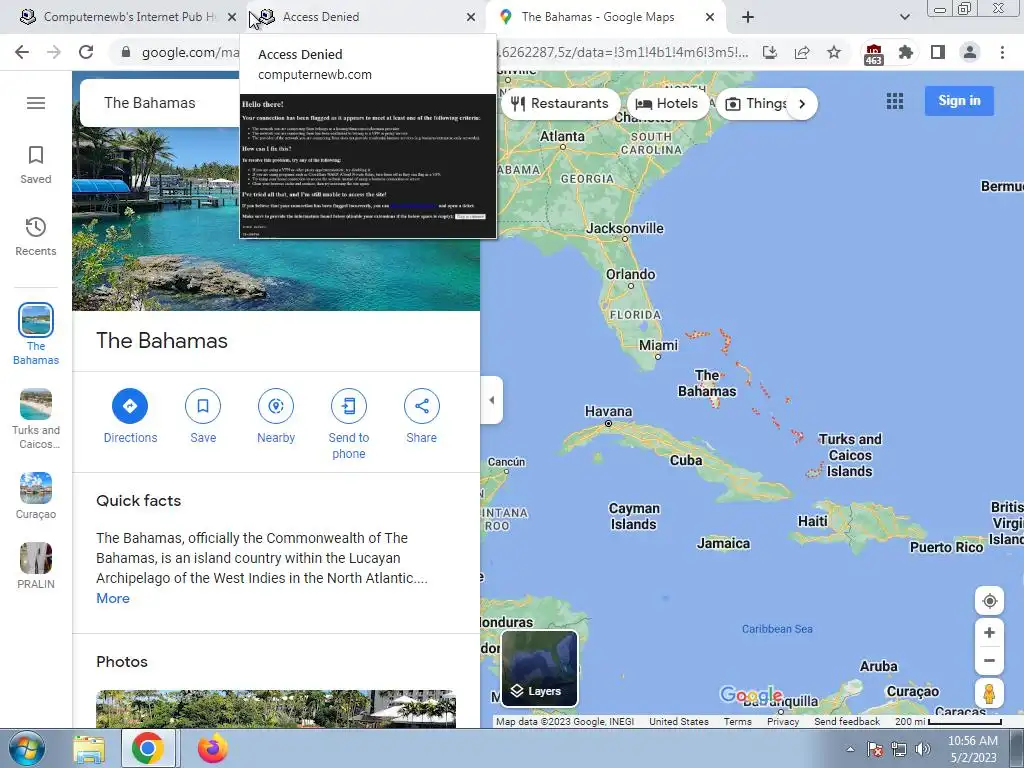This screenshot has height=768, width=1024.
Task: Open Chrome's three-dot menu
Action: pos(1002,52)
